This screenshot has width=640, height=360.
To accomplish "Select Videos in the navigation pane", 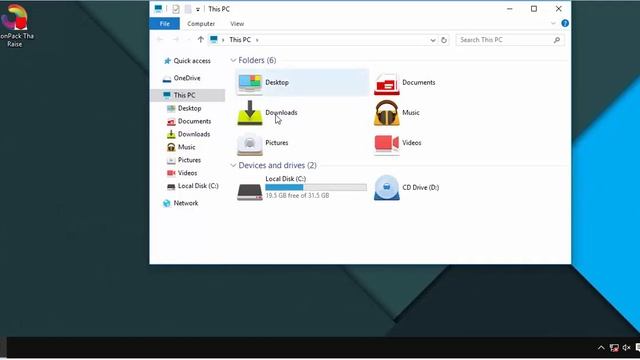I will 188,173.
